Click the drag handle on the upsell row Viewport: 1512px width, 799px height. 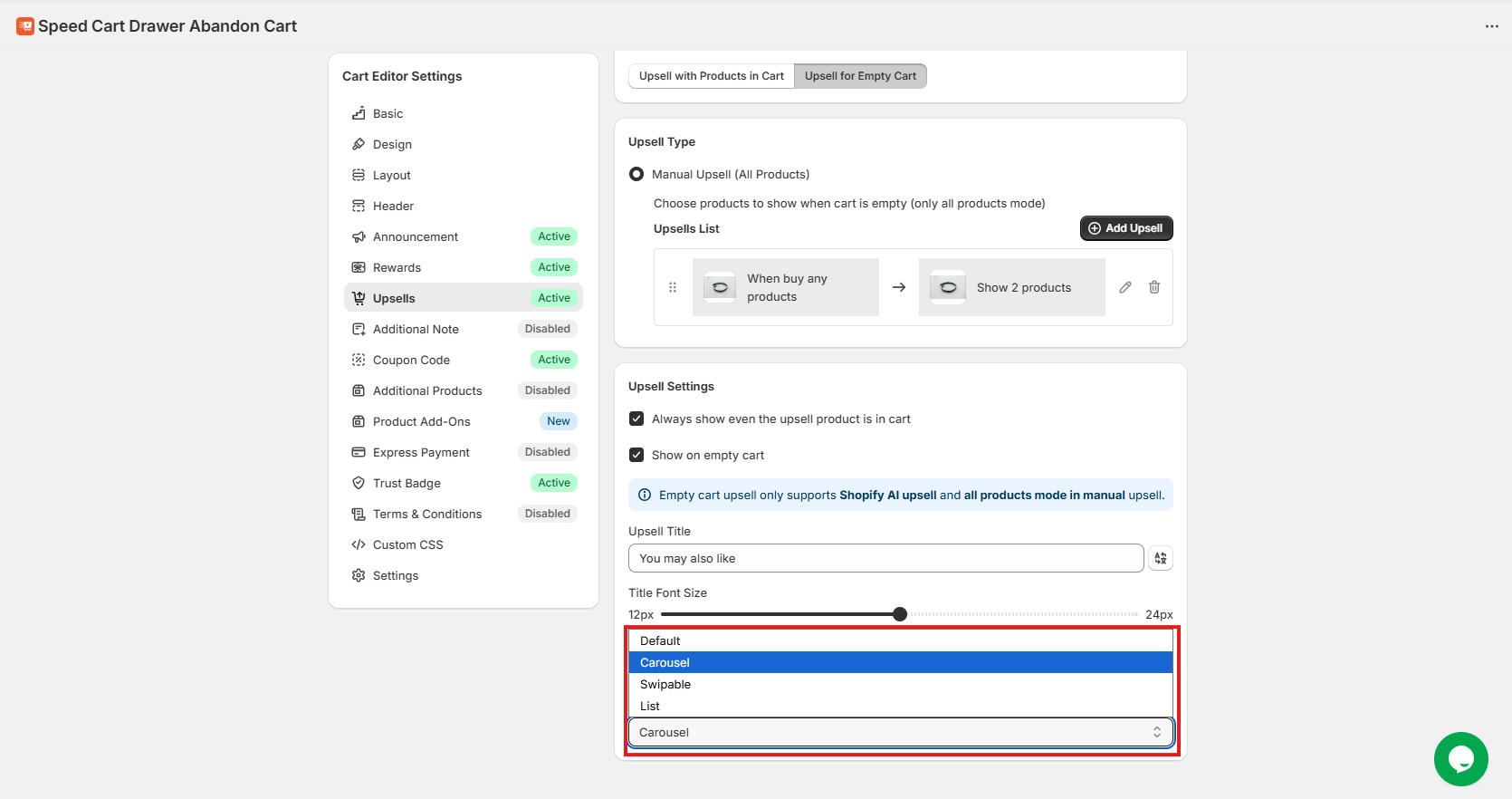pyautogui.click(x=673, y=287)
